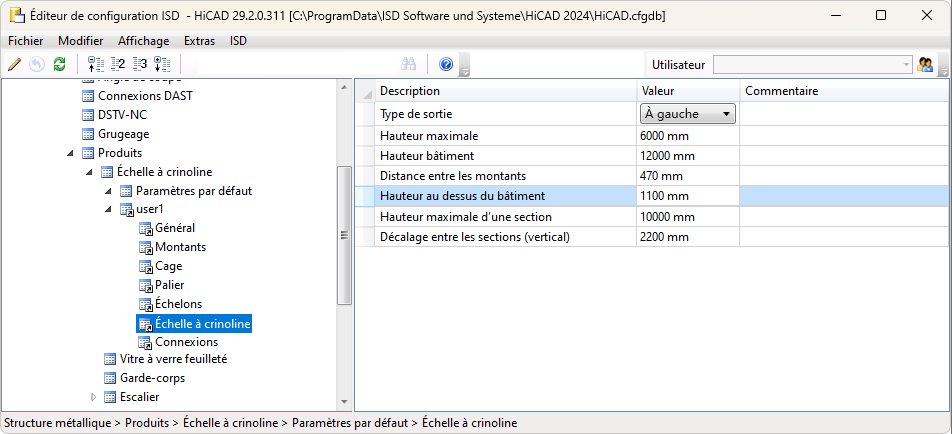Click the undo arrow toolbar icon
Viewport: 952px width, 434px height.
pos(37,64)
